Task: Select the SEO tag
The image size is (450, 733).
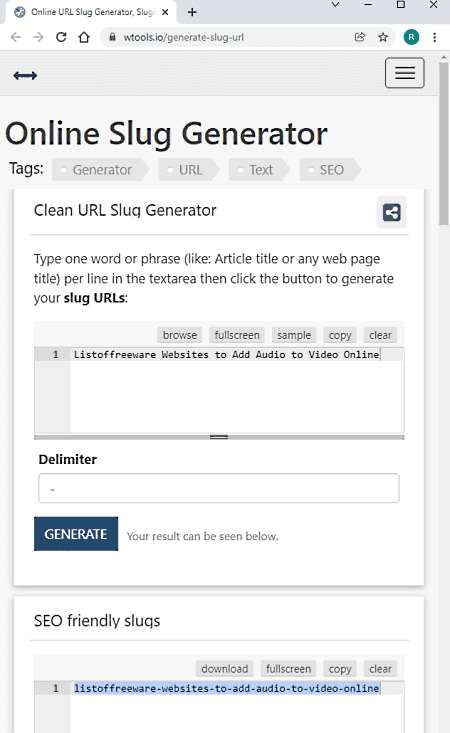Action: coord(330,170)
